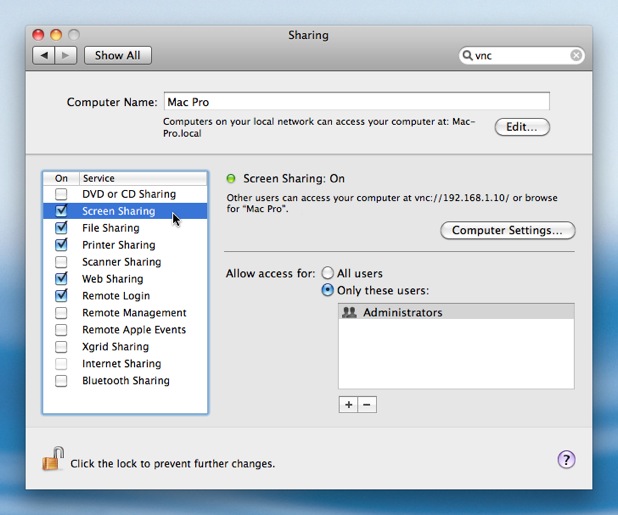Uncheck the Screen Sharing checkbox
618x515 pixels.
[61, 211]
